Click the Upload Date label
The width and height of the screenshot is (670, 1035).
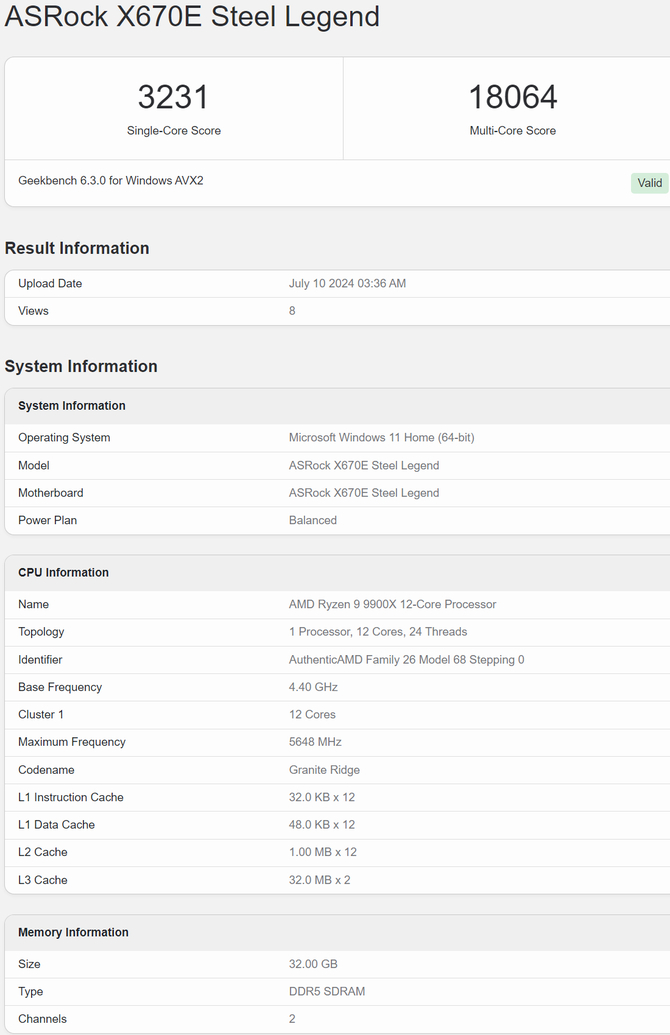point(50,283)
